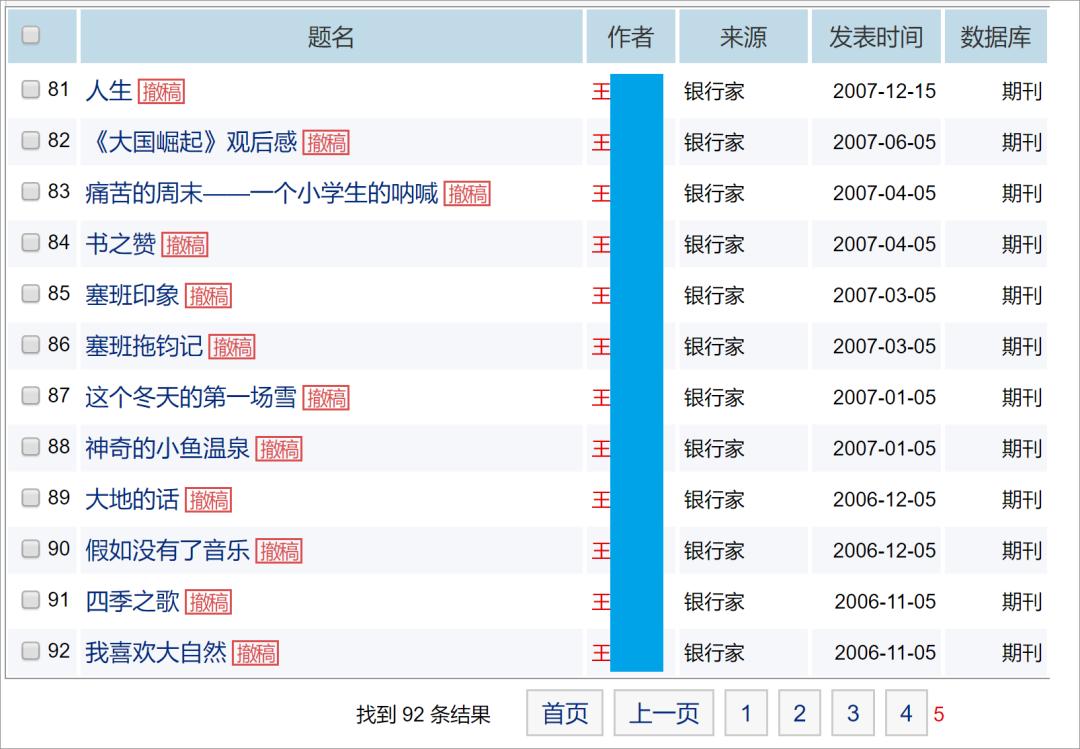The height and width of the screenshot is (749, 1080).
Task: Click date 2007-12-15
Action: (x=884, y=91)
